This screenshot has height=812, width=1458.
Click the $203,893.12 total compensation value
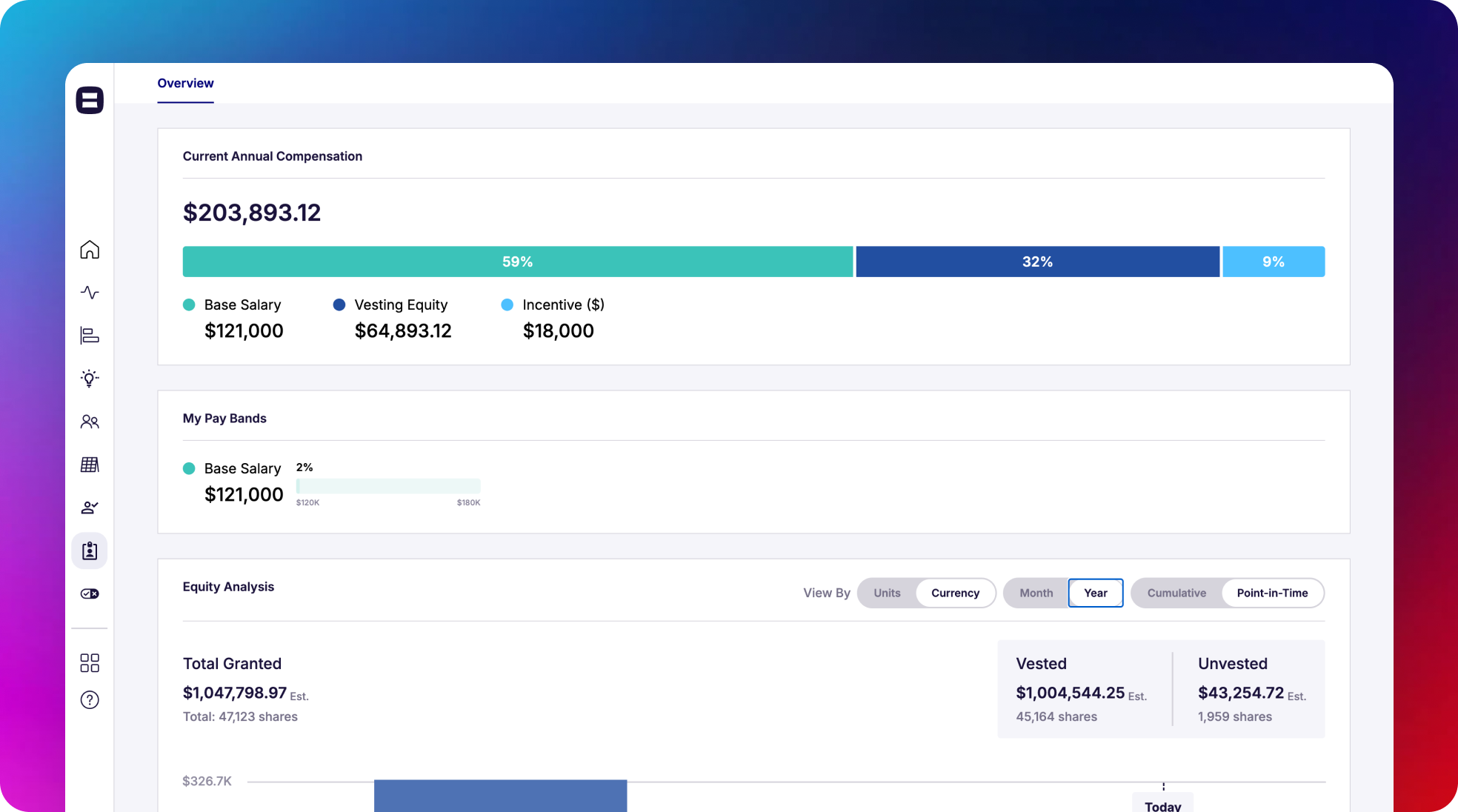coord(252,213)
